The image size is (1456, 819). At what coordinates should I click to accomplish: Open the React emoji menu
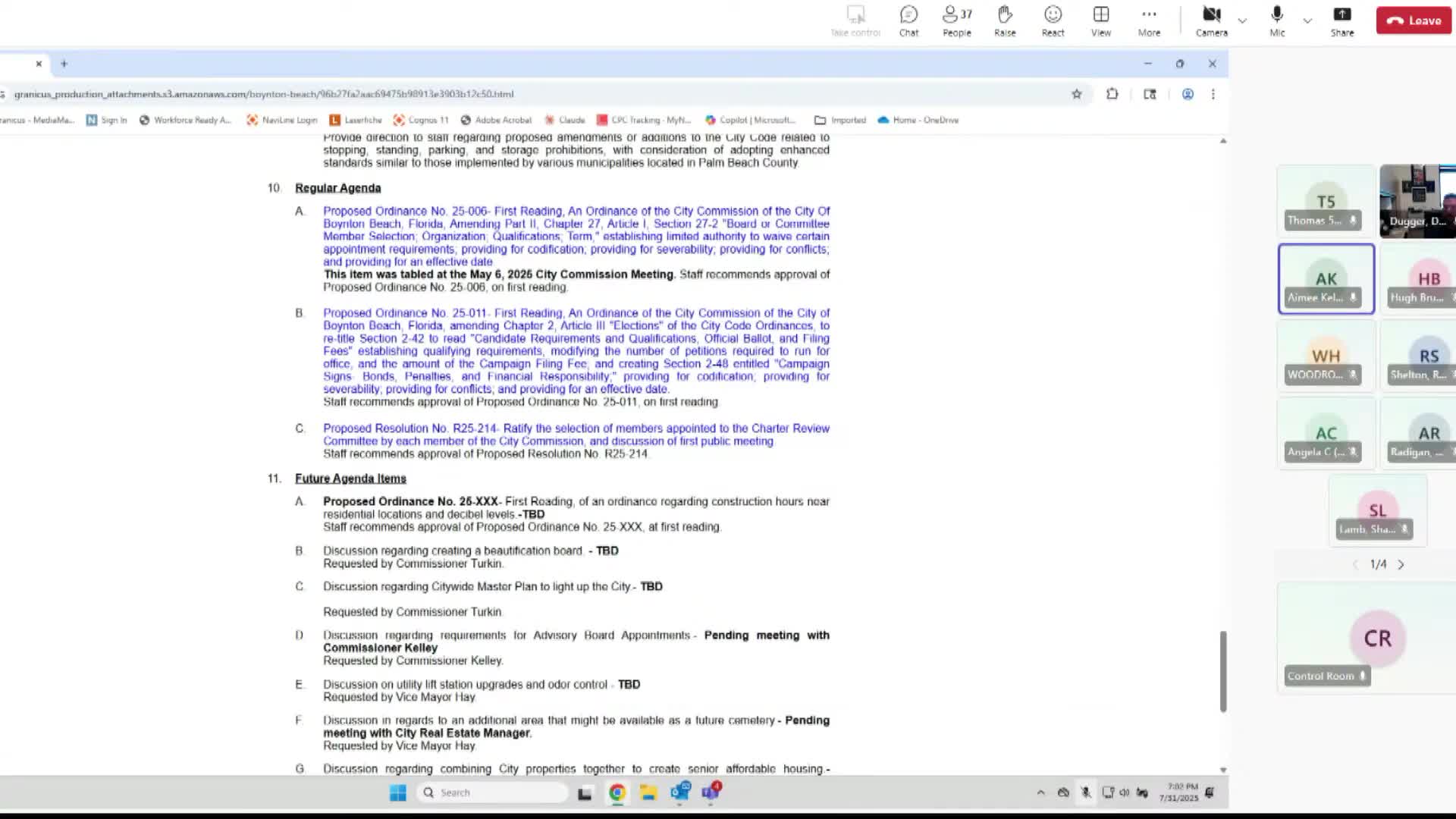pyautogui.click(x=1053, y=21)
